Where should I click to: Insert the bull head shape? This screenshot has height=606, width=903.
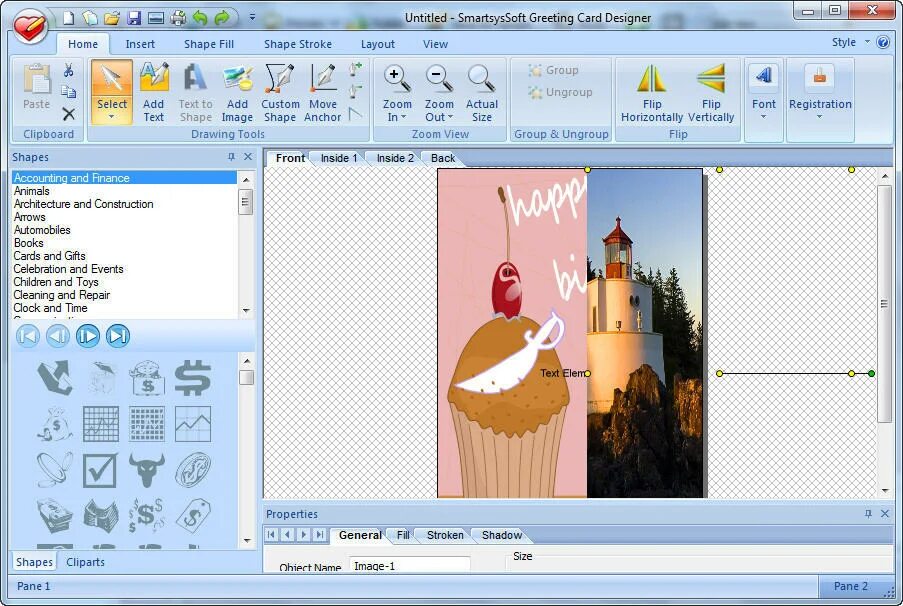(x=146, y=470)
